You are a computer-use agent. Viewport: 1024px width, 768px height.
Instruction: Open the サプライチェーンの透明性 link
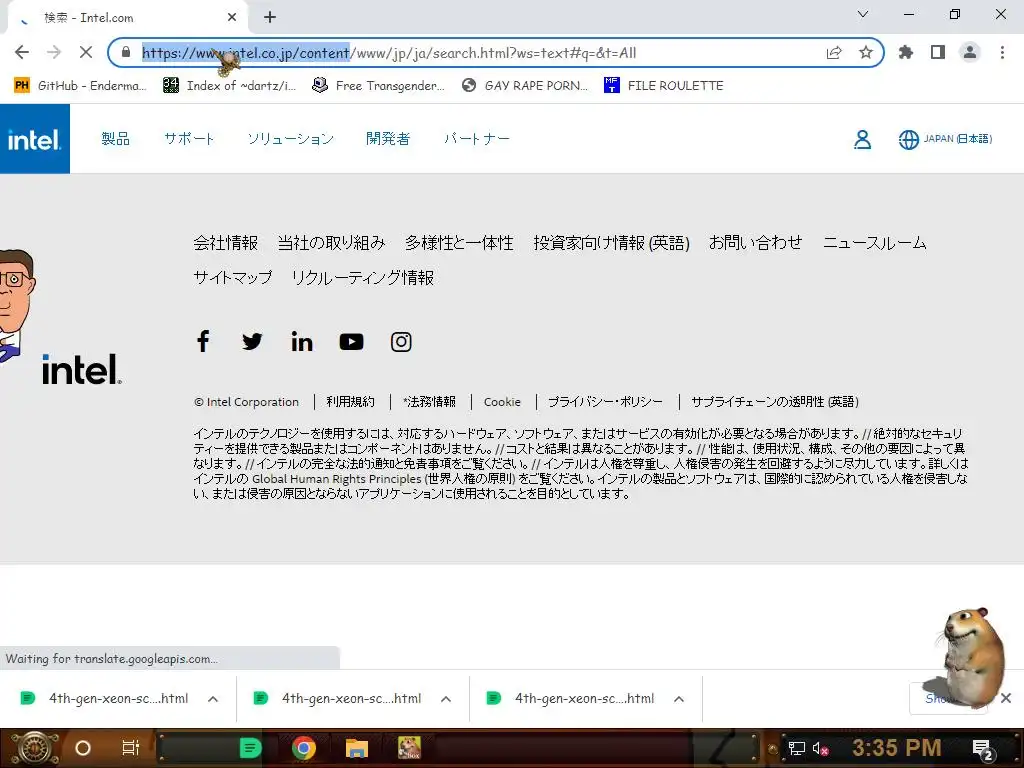[x=775, y=402]
